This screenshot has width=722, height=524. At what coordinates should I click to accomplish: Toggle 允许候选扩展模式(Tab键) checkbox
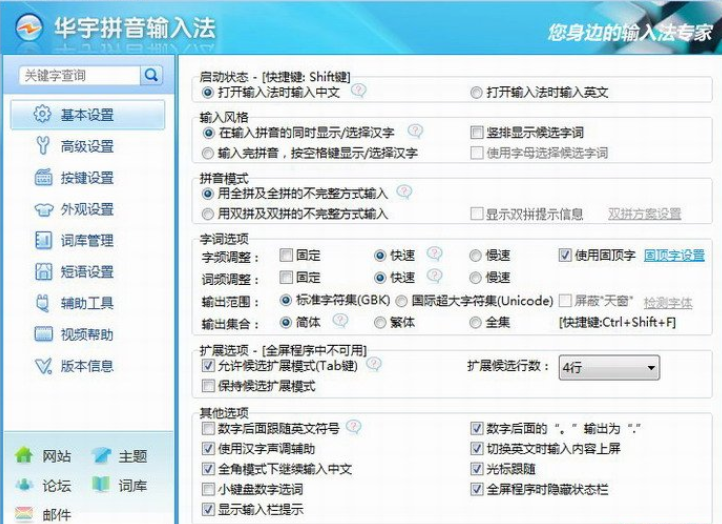[x=208, y=366]
